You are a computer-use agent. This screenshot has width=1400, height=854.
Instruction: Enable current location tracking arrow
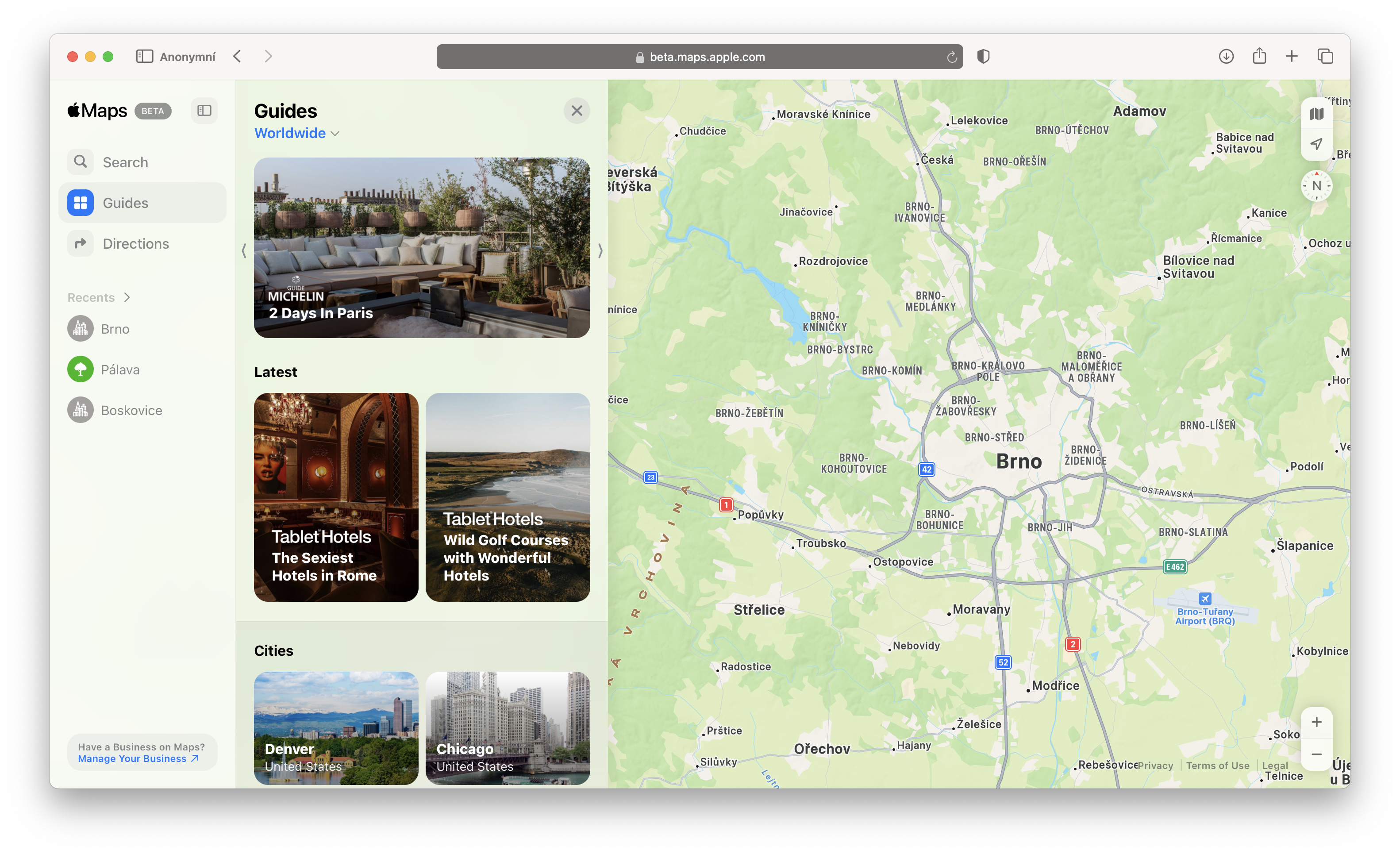[x=1316, y=144]
